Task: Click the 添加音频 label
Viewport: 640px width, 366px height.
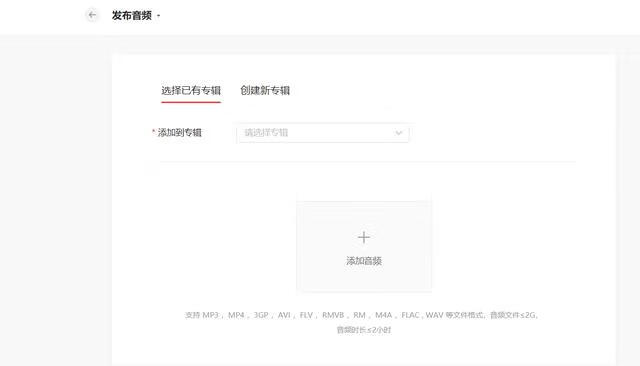Action: 364,261
